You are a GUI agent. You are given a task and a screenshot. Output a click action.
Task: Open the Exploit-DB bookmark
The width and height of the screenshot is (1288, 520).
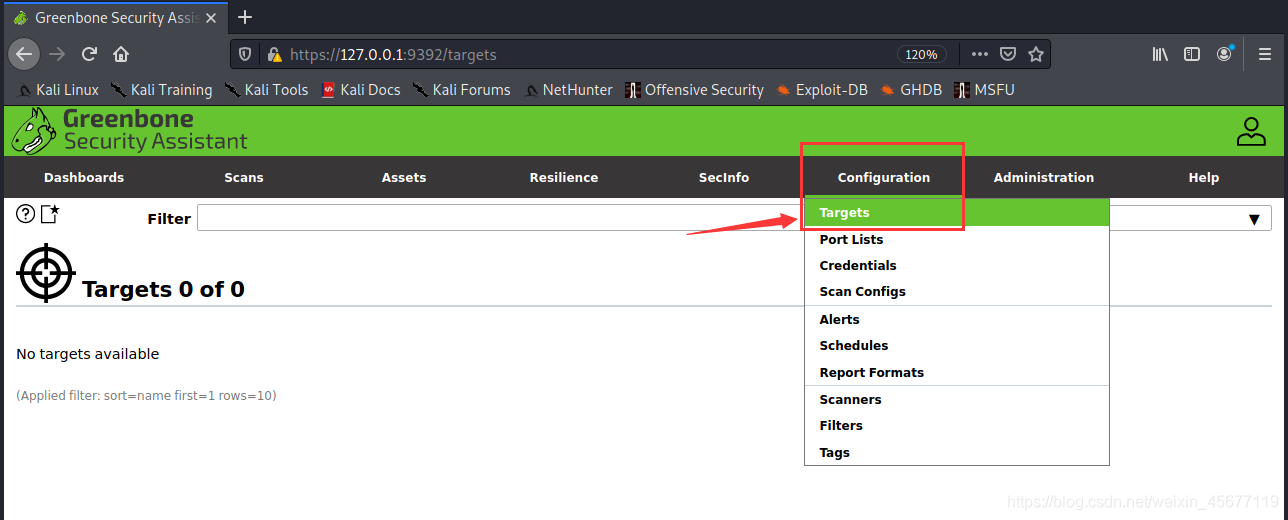tap(822, 90)
